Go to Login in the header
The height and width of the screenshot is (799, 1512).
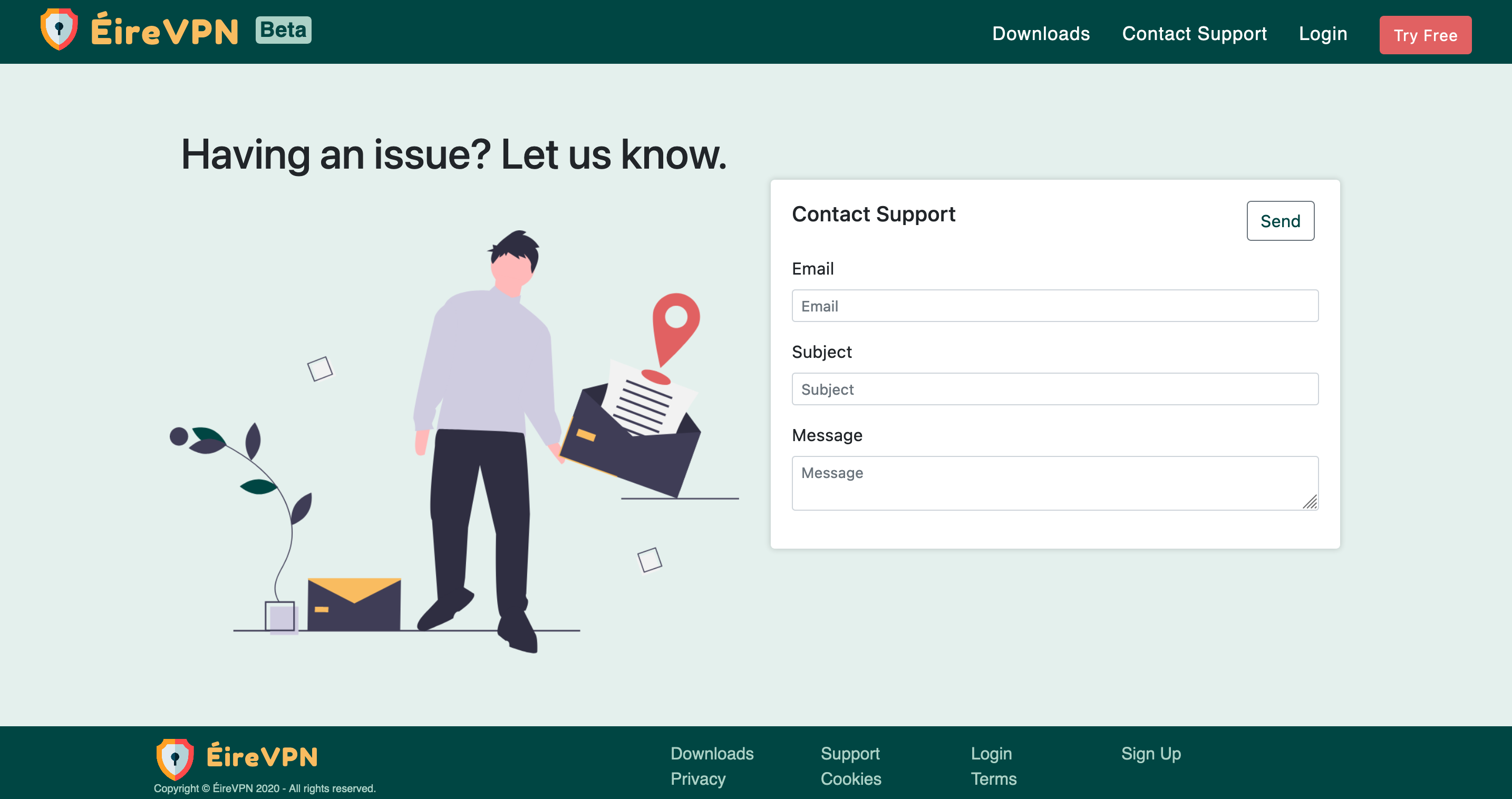point(1322,34)
